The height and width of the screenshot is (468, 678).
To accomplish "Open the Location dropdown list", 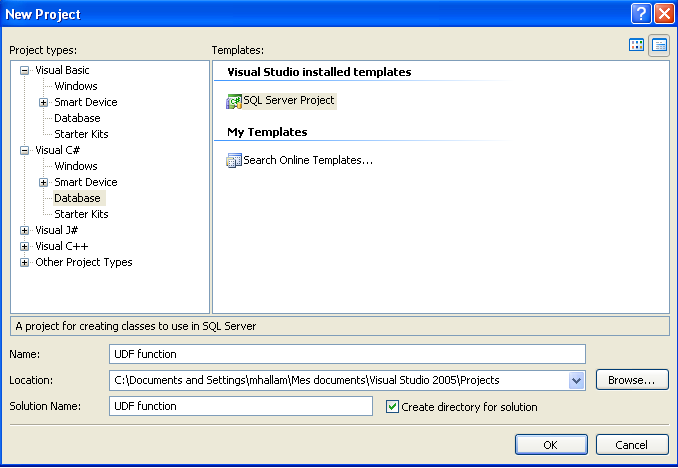I will click(x=576, y=381).
